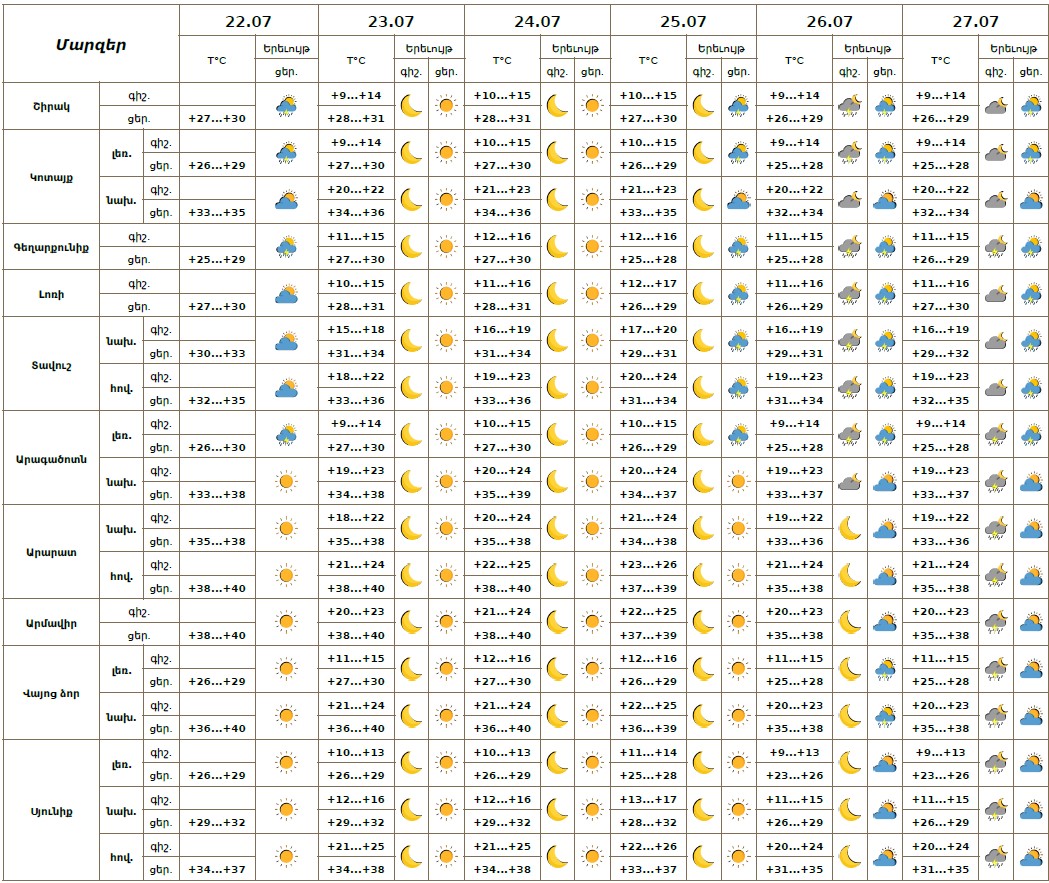Click Գեղարքունիք daytime sun icon for 24.07
Viewport: 1049px width, 883px height.
[x=592, y=247]
